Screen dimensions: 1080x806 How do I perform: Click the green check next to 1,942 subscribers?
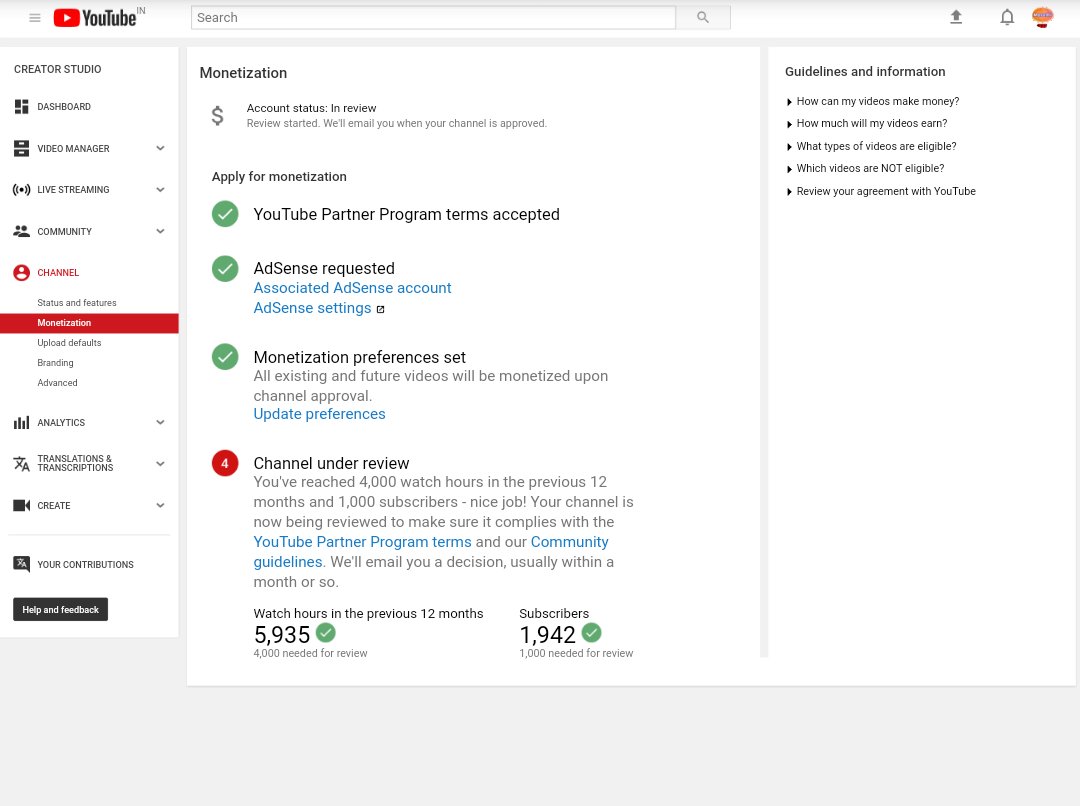[x=592, y=632]
